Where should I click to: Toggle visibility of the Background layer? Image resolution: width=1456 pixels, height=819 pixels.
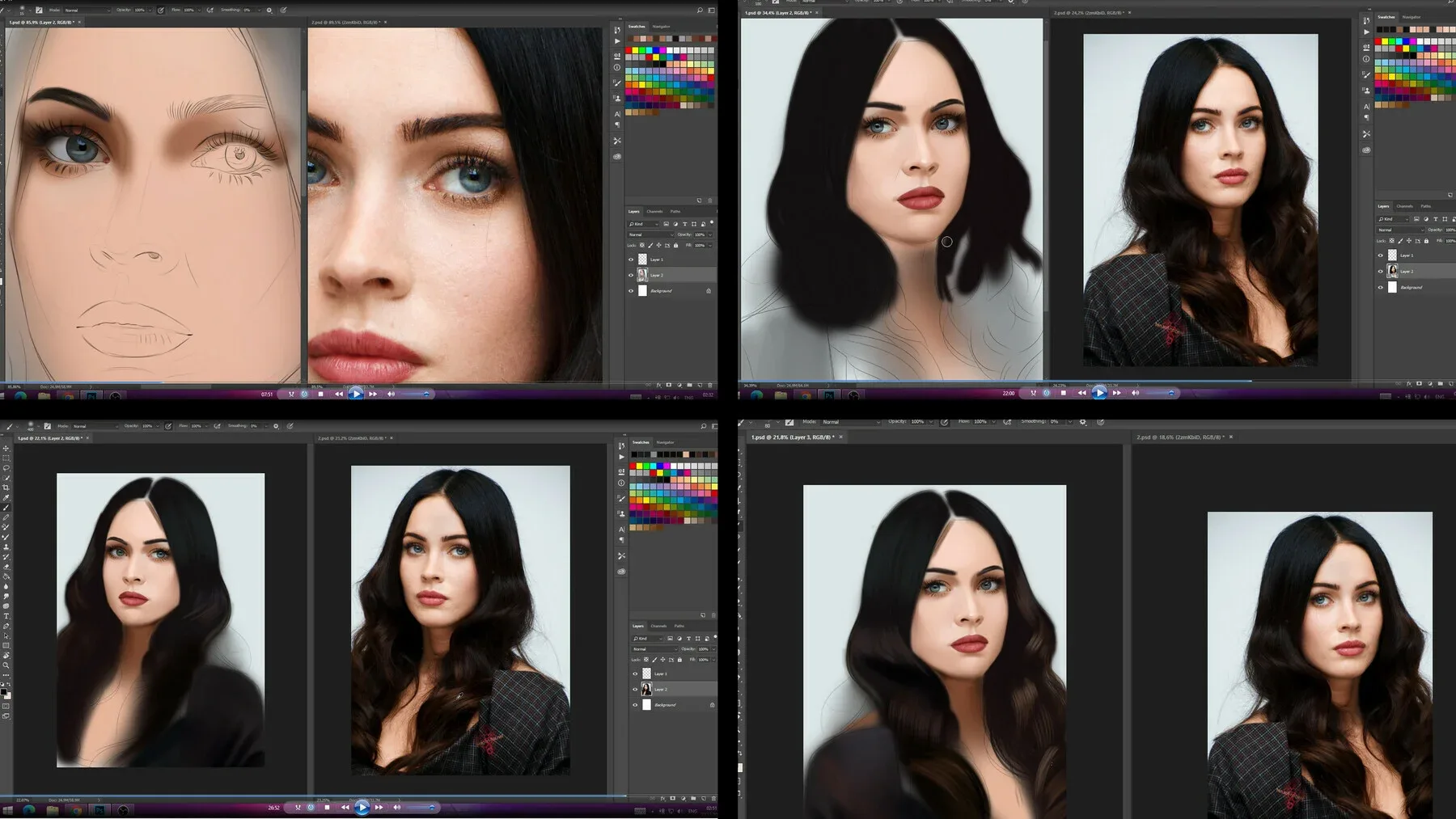pos(635,704)
